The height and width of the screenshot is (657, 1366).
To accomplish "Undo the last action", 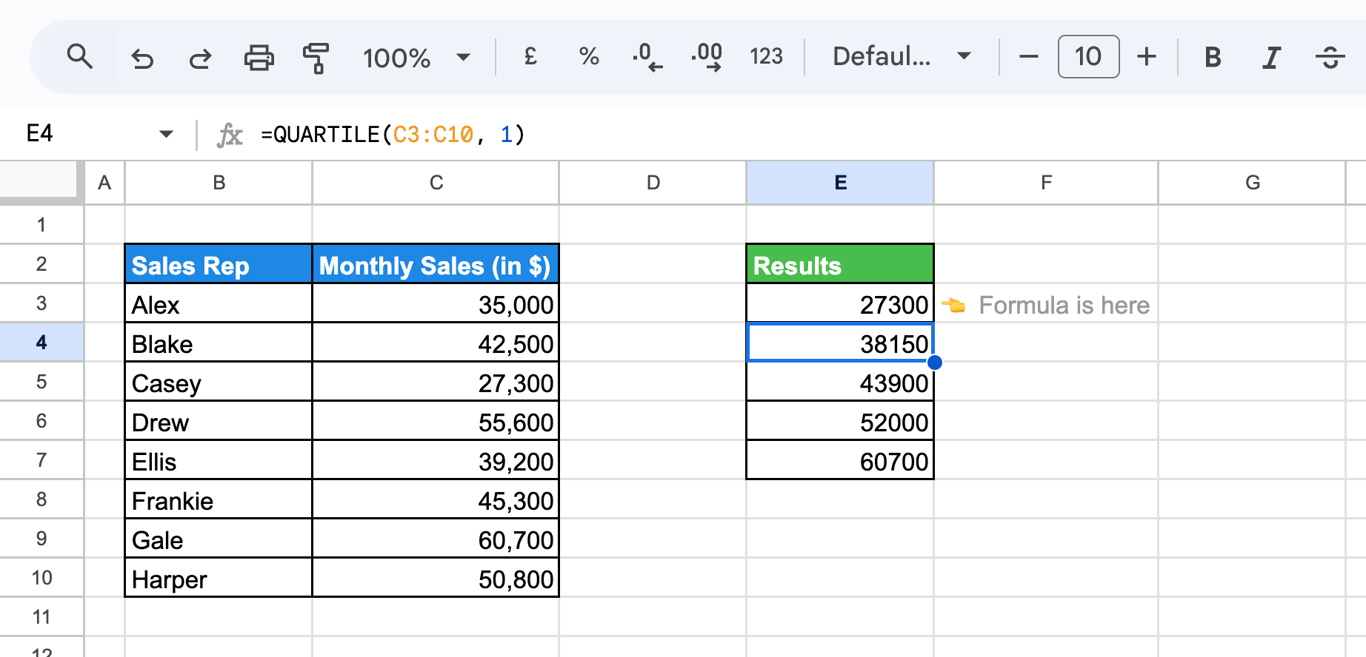I will coord(142,58).
